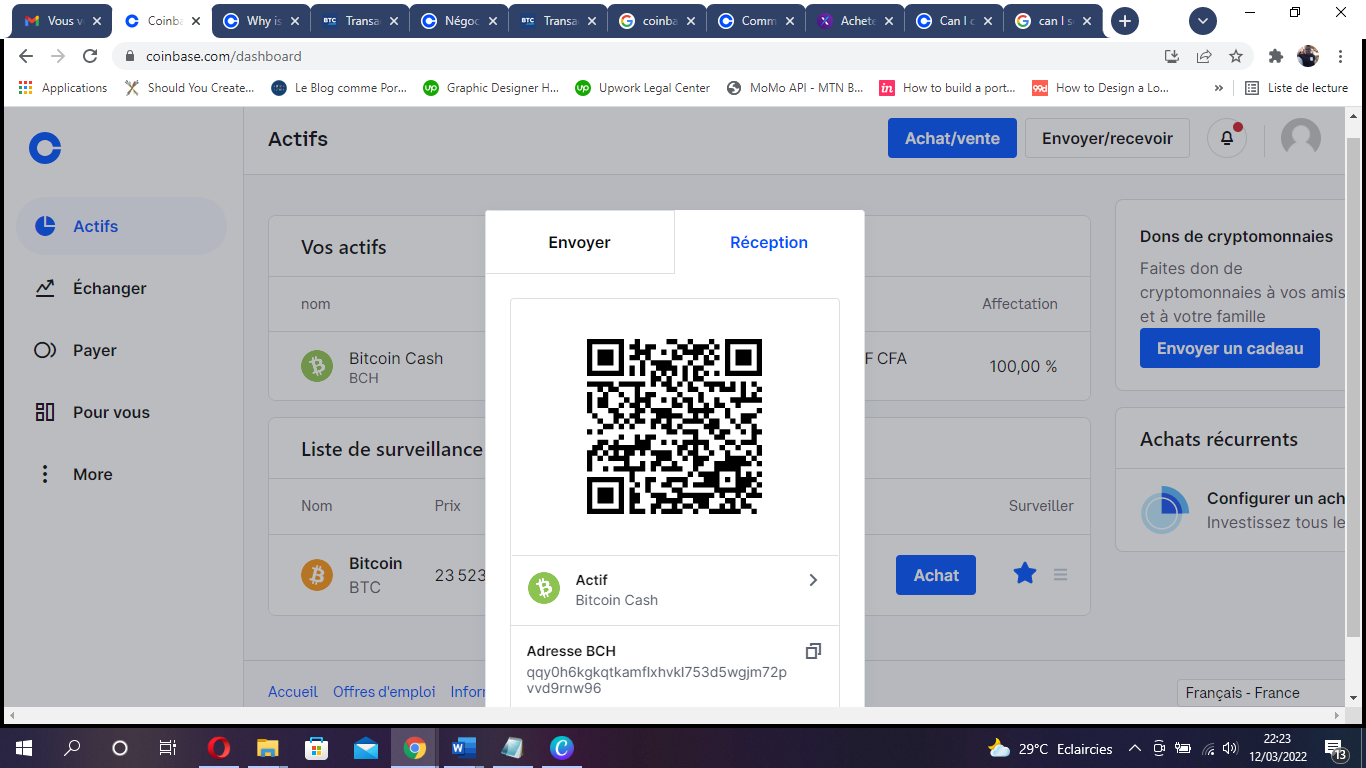Go back with the browser back arrow
Viewport: 1366px width, 768px height.
(x=26, y=56)
